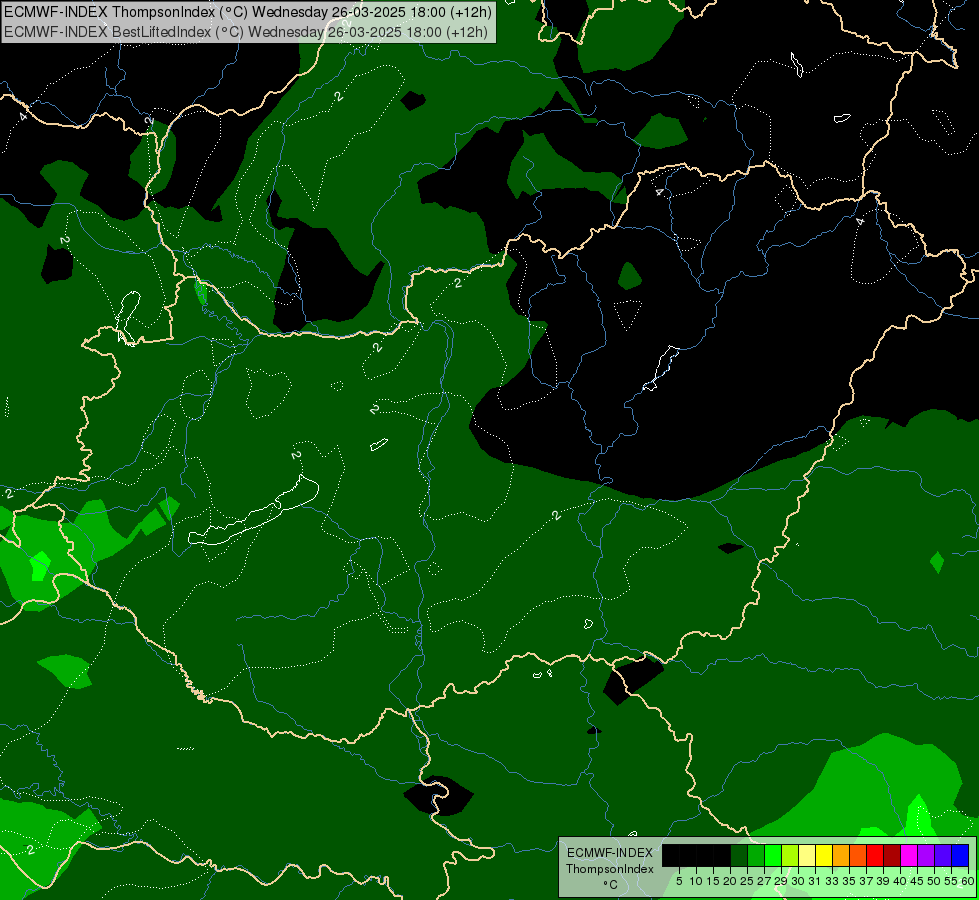Viewport: 979px width, 900px height.
Task: Click the legend label ThompsonIndex
Action: click(x=610, y=869)
